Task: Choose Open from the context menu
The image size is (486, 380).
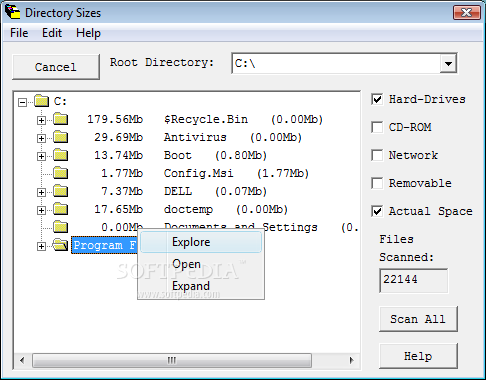Action: (201, 264)
